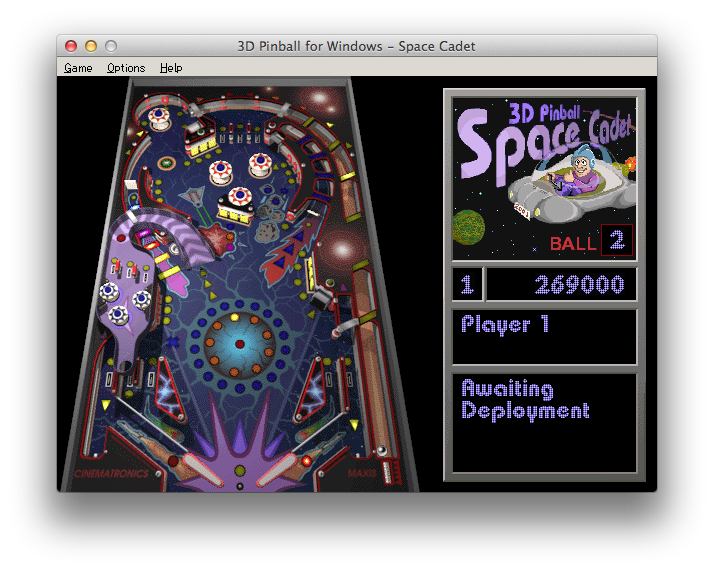This screenshot has width=714, height=571.
Task: Click the red light beside the right flipper
Action: [x=307, y=461]
